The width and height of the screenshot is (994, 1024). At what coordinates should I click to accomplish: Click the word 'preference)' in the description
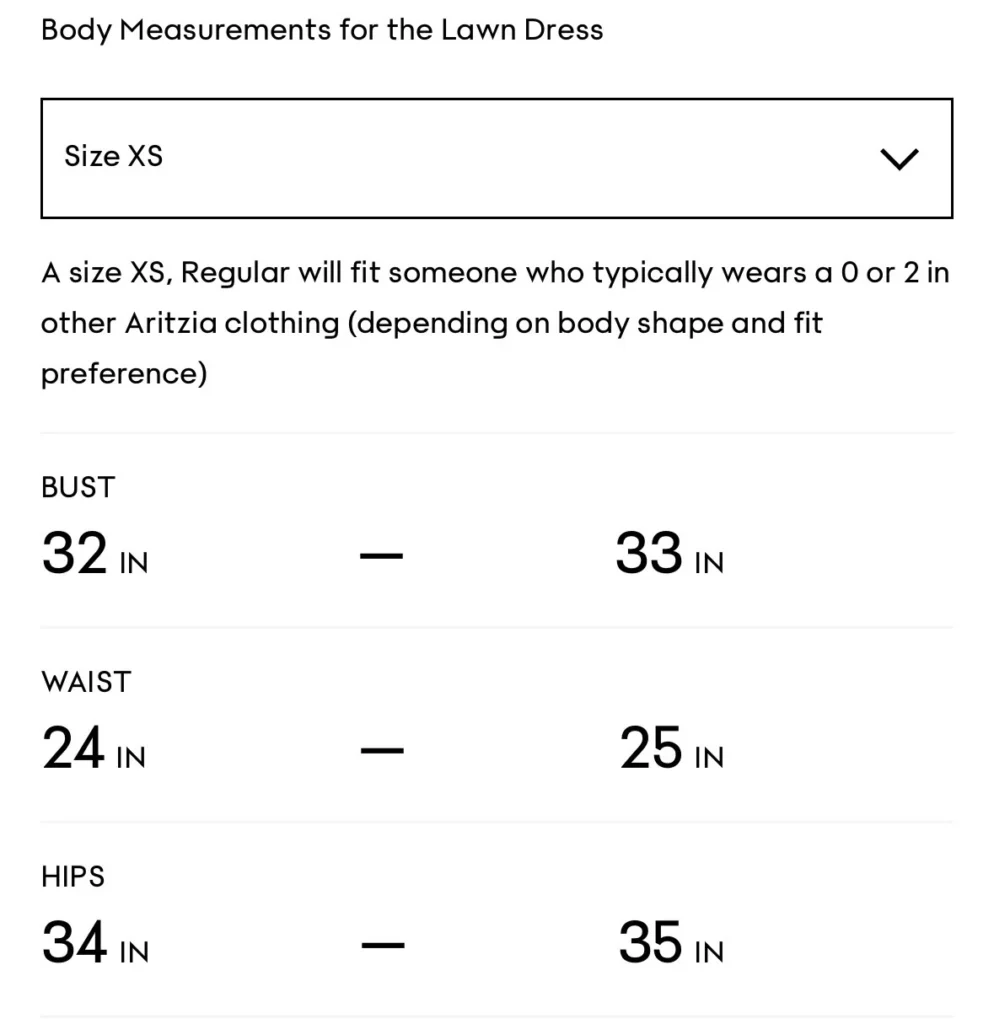pos(124,374)
